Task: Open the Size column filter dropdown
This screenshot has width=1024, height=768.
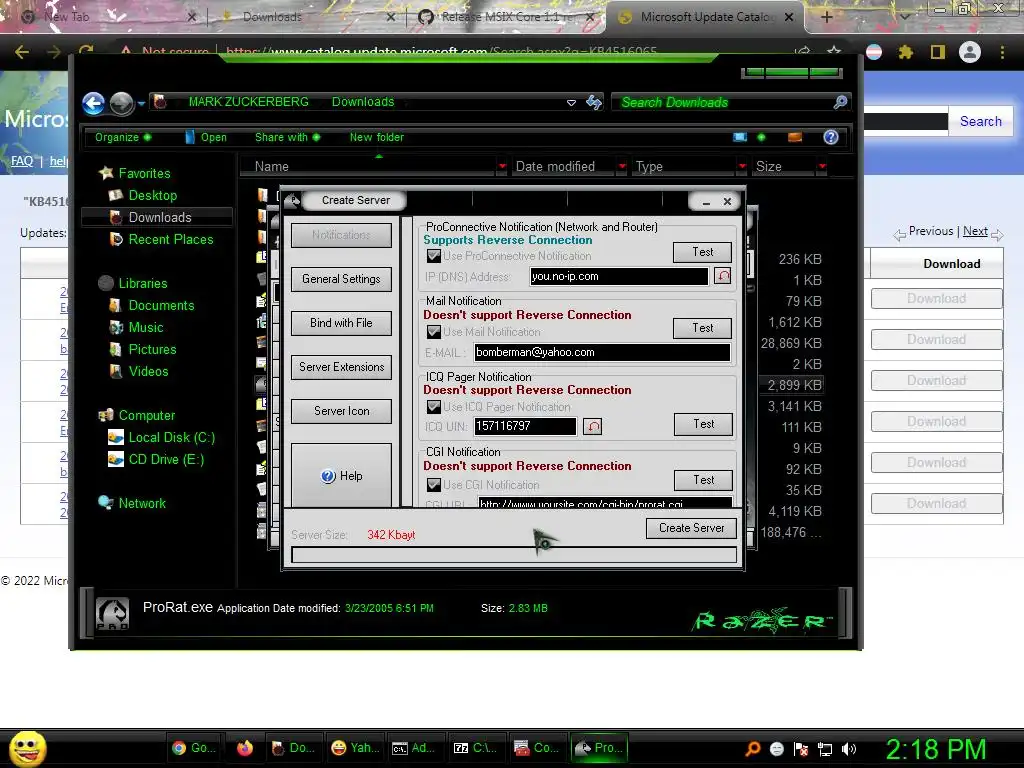Action: (x=822, y=167)
